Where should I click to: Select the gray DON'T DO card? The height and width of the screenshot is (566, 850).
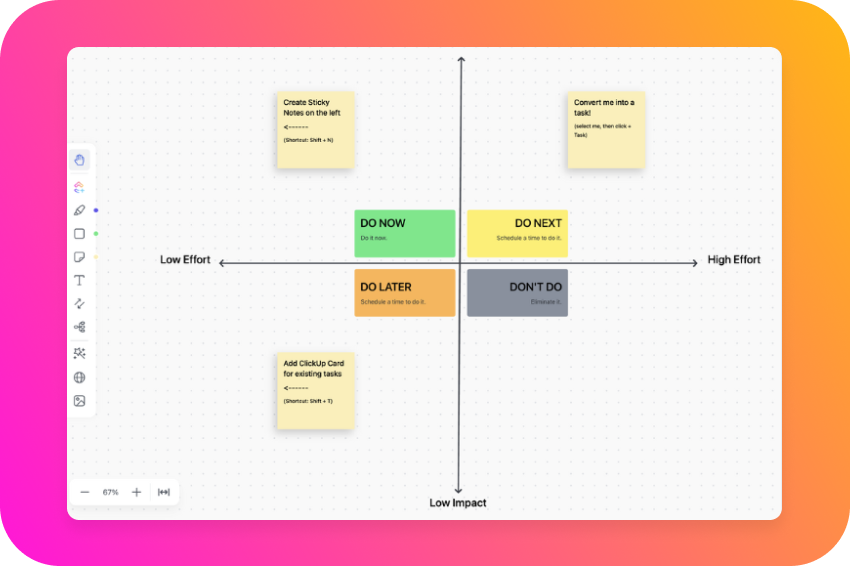click(x=517, y=293)
